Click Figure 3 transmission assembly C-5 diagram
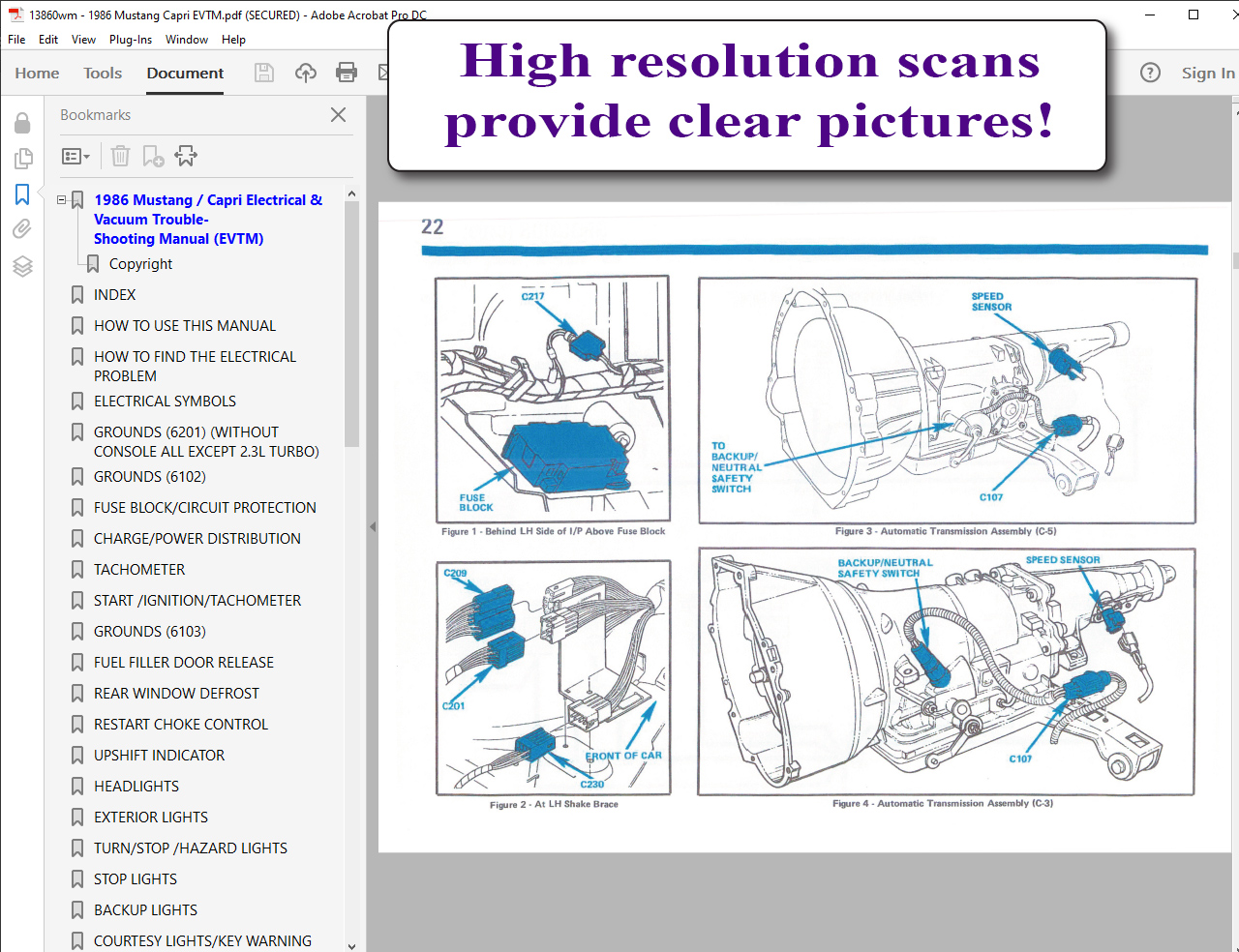Viewport: 1239px width, 952px height. click(x=948, y=401)
